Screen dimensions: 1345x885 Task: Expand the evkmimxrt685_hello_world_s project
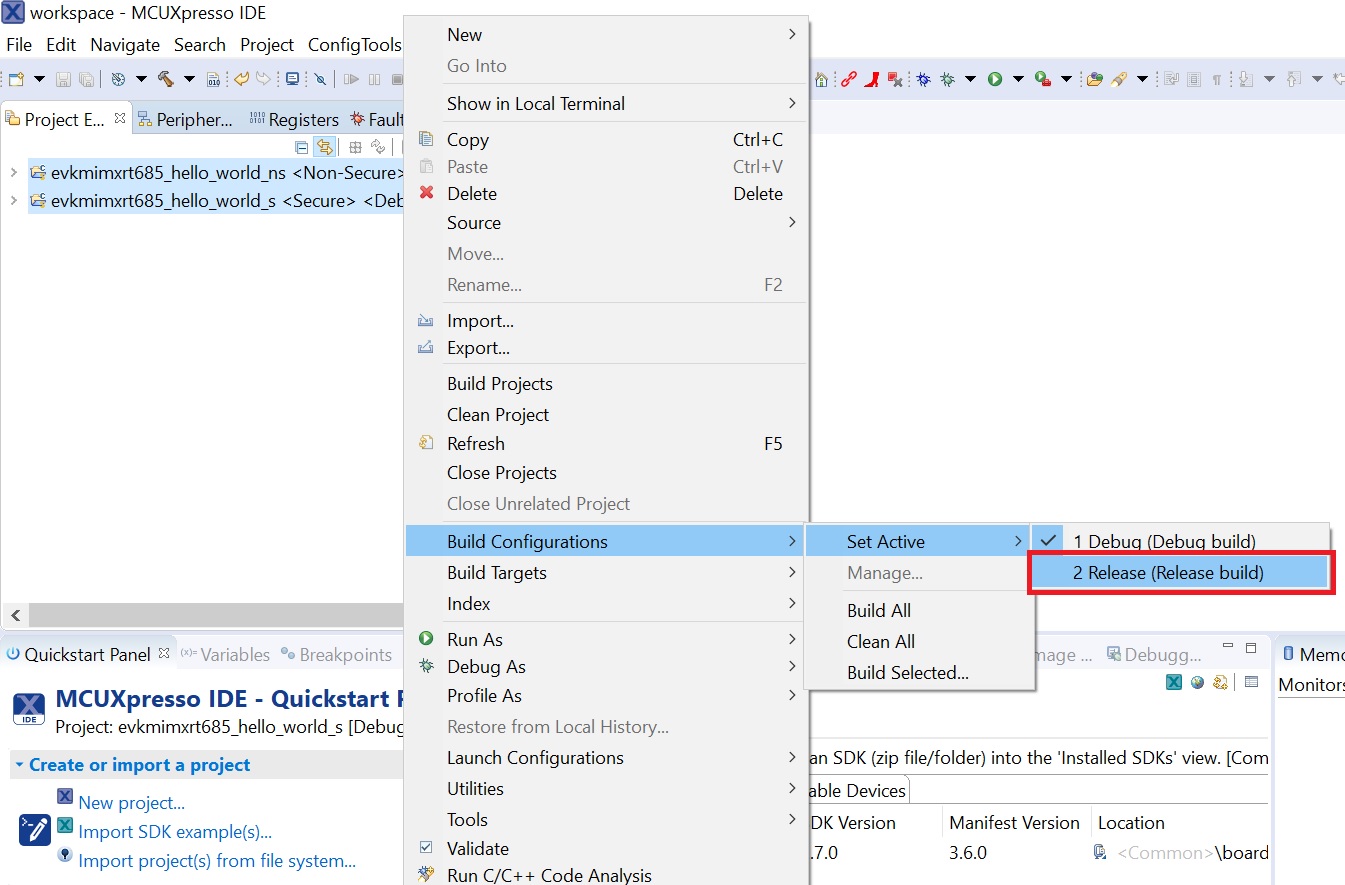coord(13,201)
